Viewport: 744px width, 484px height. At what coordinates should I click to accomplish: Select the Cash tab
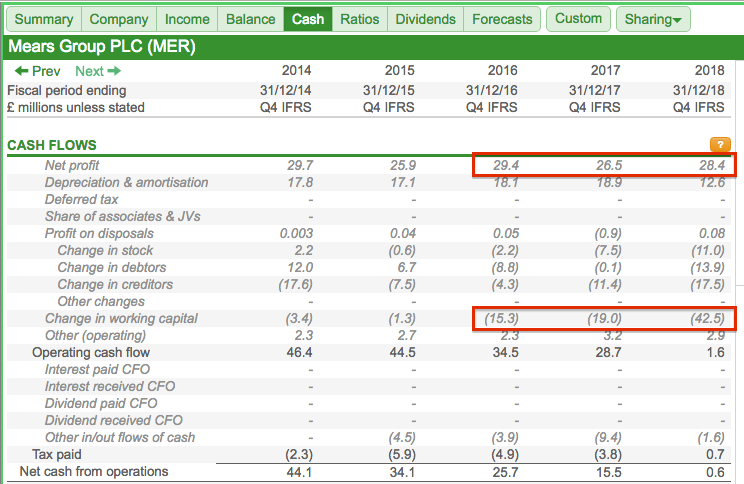pos(308,19)
